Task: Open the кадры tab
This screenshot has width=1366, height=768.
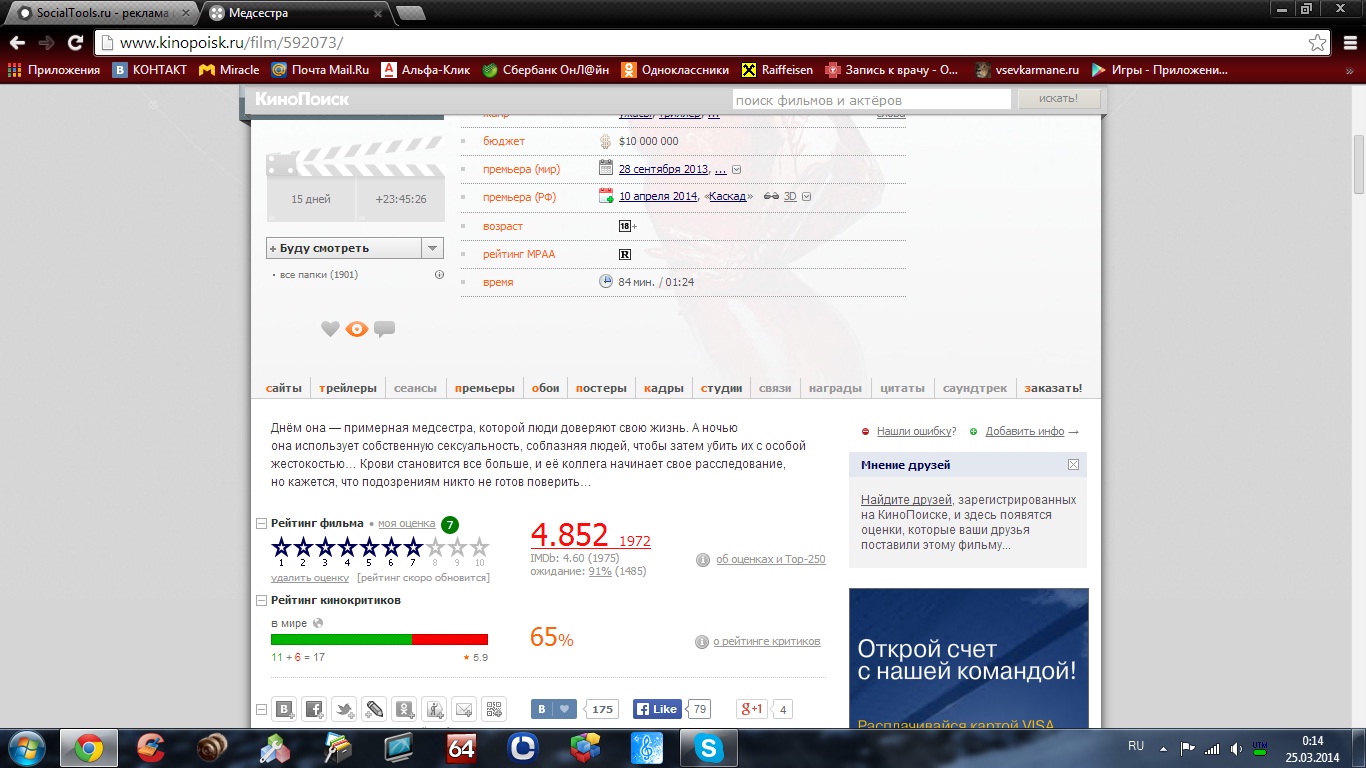Action: click(x=664, y=388)
